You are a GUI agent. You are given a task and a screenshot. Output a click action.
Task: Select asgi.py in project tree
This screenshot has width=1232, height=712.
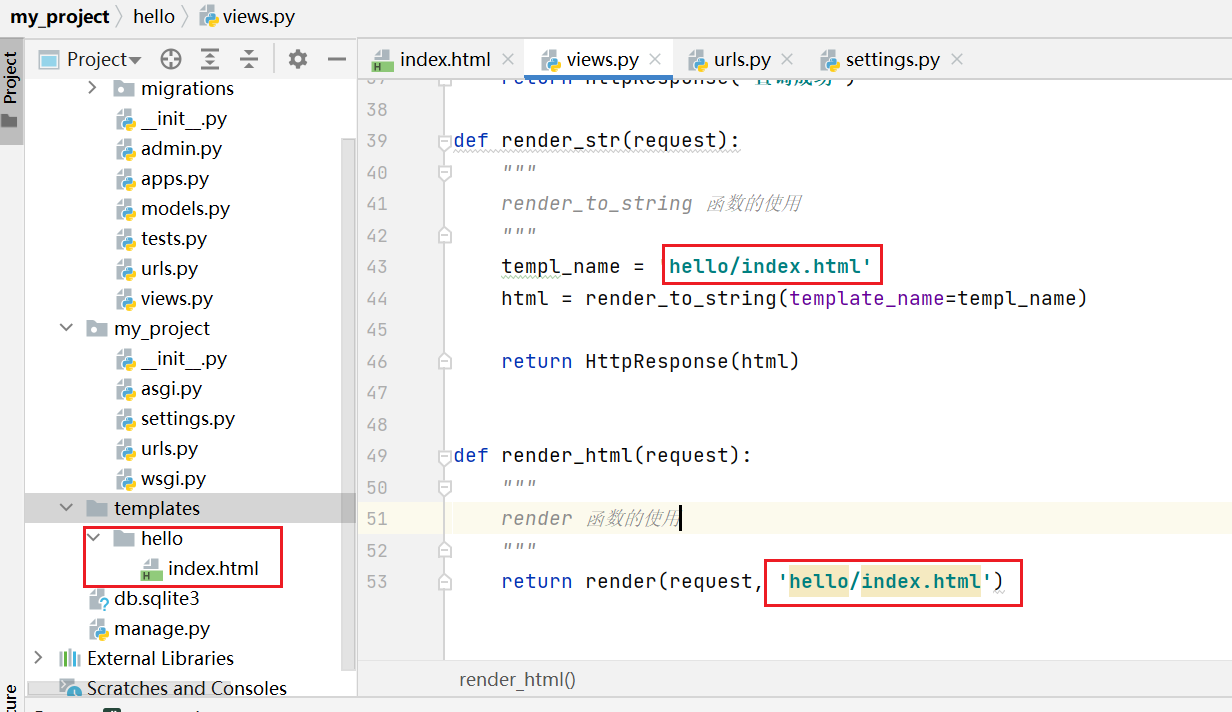(x=171, y=388)
